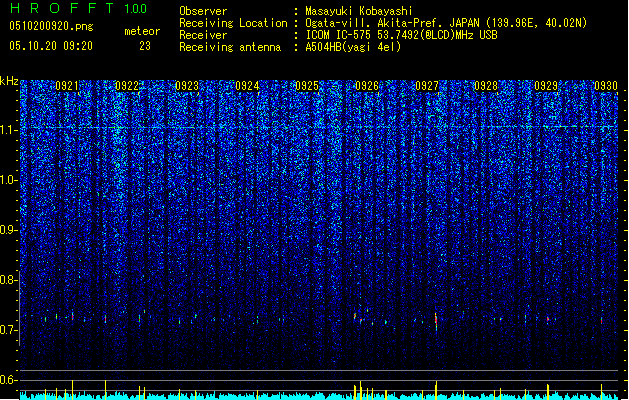Click the Observer label
The image size is (629, 400).
(203, 11)
